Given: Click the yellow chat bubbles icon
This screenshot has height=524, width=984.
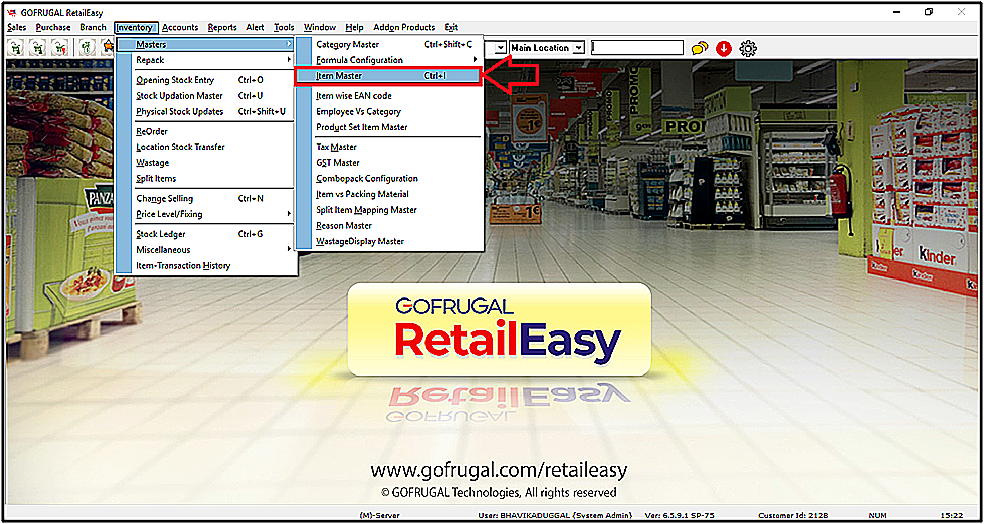Looking at the screenshot, I should [x=700, y=48].
